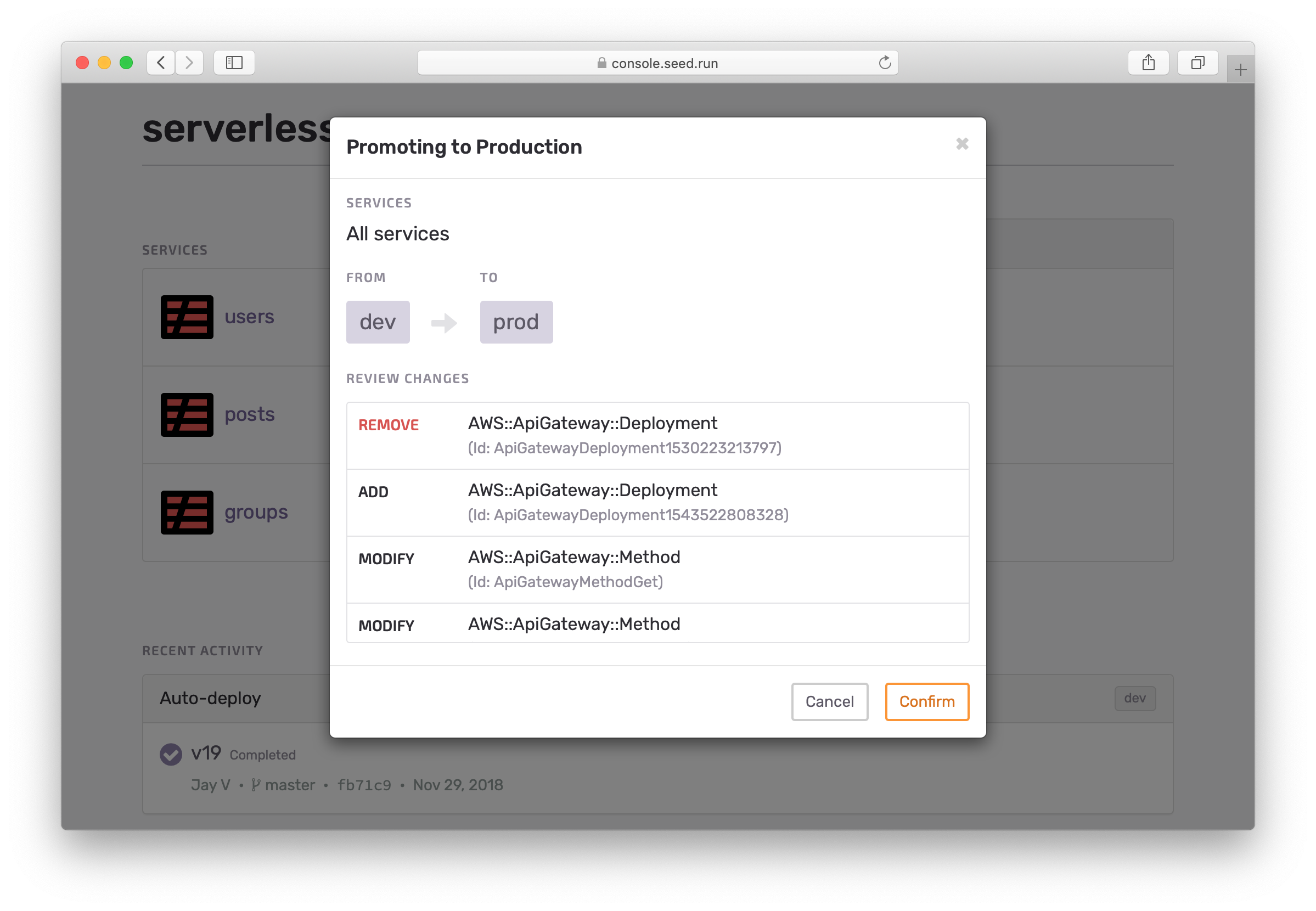This screenshot has width=1316, height=911.
Task: Click the groups service icon
Action: [187, 512]
